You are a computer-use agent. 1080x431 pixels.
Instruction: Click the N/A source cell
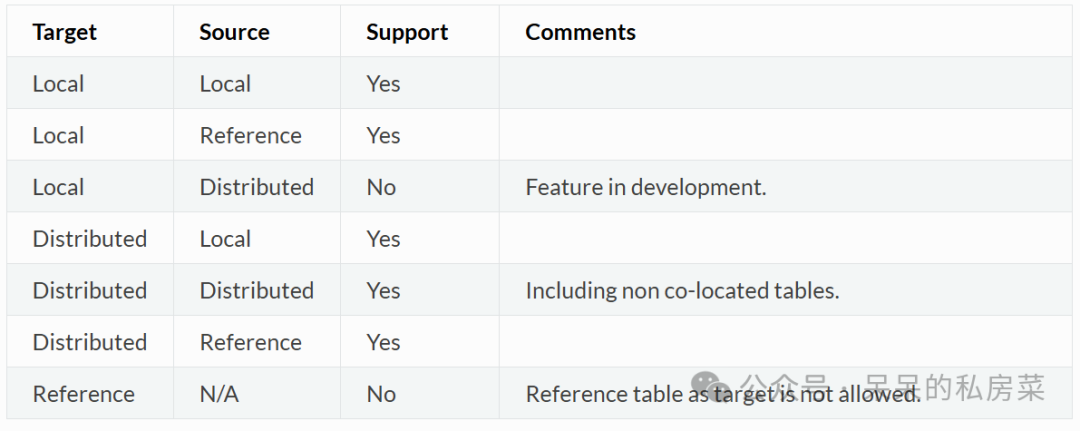[x=219, y=394]
